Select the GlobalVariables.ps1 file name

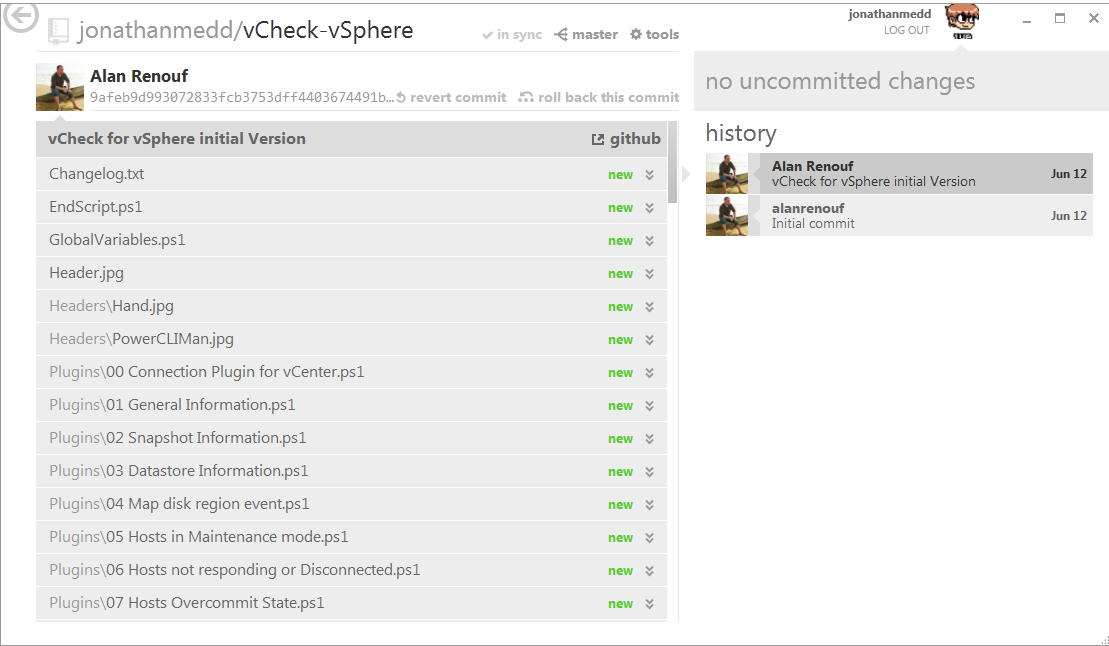coord(117,240)
